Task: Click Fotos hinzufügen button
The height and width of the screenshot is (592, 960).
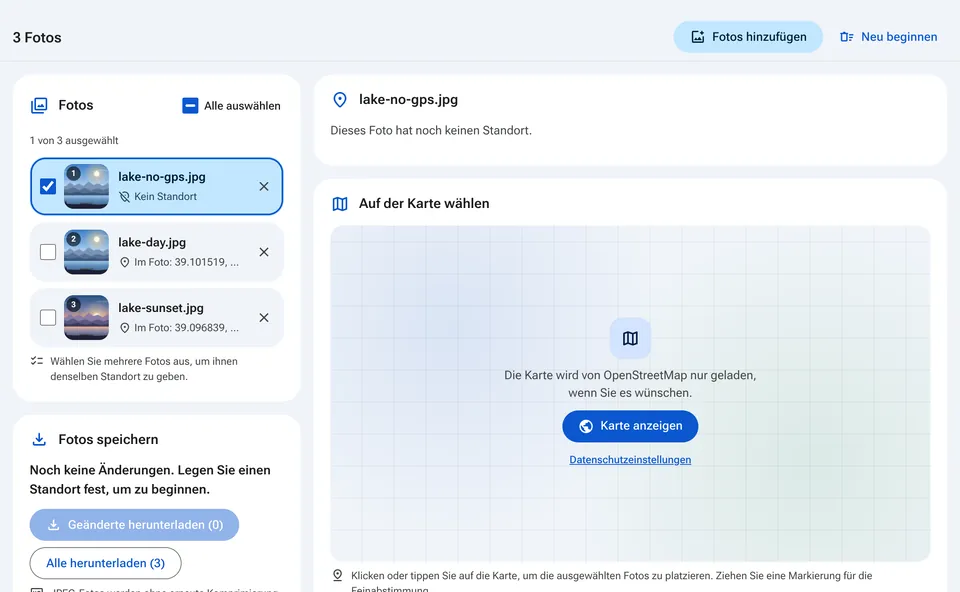Action: [x=748, y=37]
